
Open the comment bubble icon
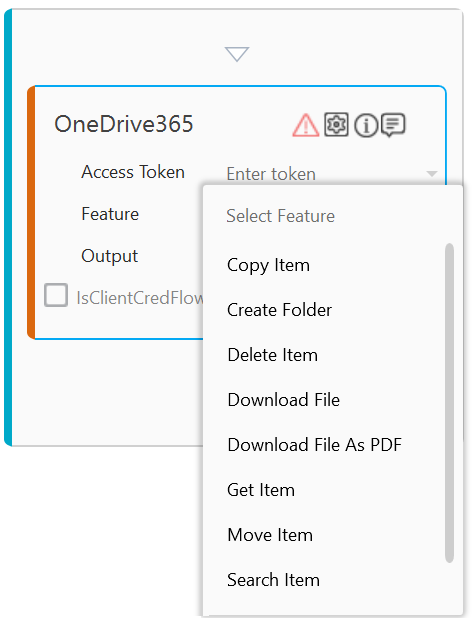pos(394,125)
